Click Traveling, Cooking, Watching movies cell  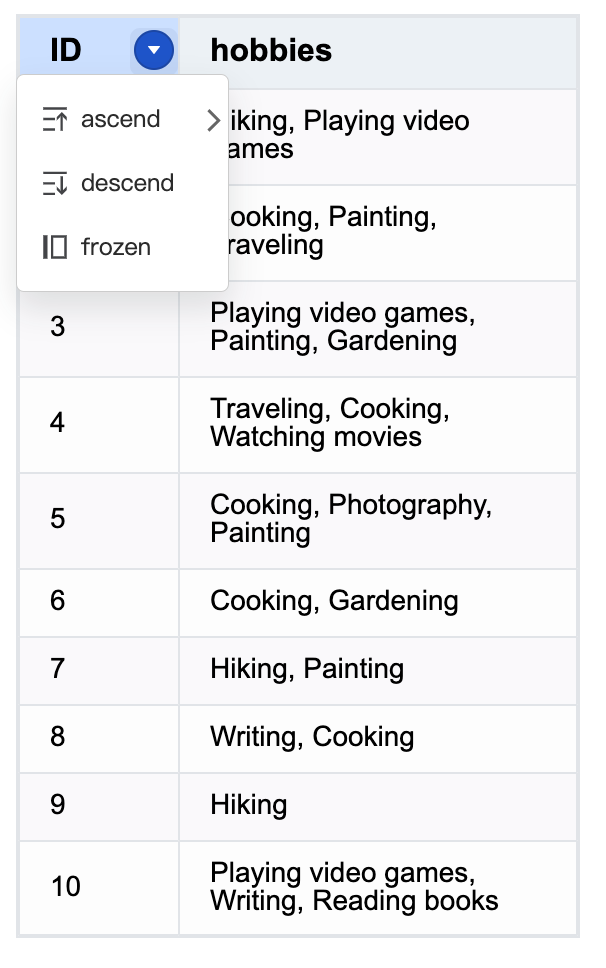click(x=378, y=425)
